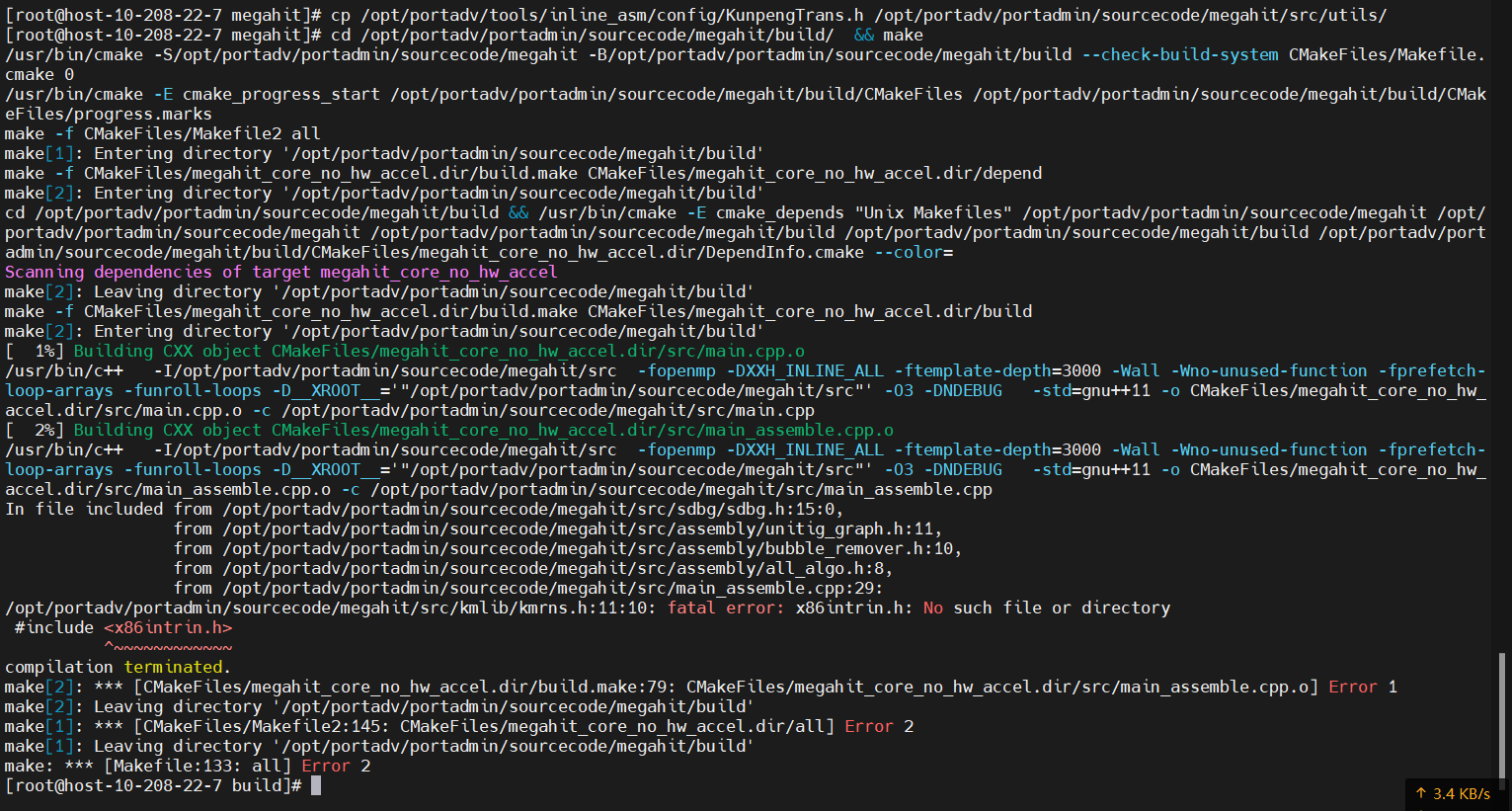
Task: Click the "eFiles/progress.marks" text
Action: point(109,114)
